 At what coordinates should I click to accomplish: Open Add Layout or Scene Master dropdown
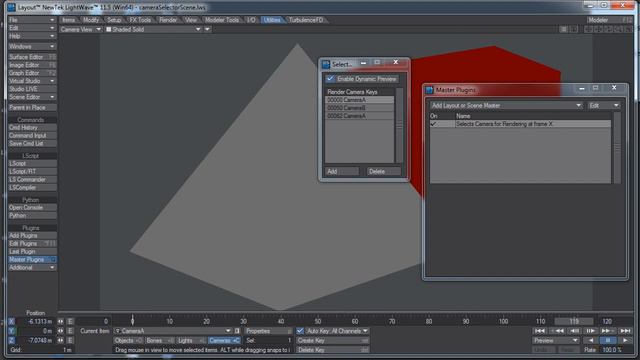(x=506, y=105)
